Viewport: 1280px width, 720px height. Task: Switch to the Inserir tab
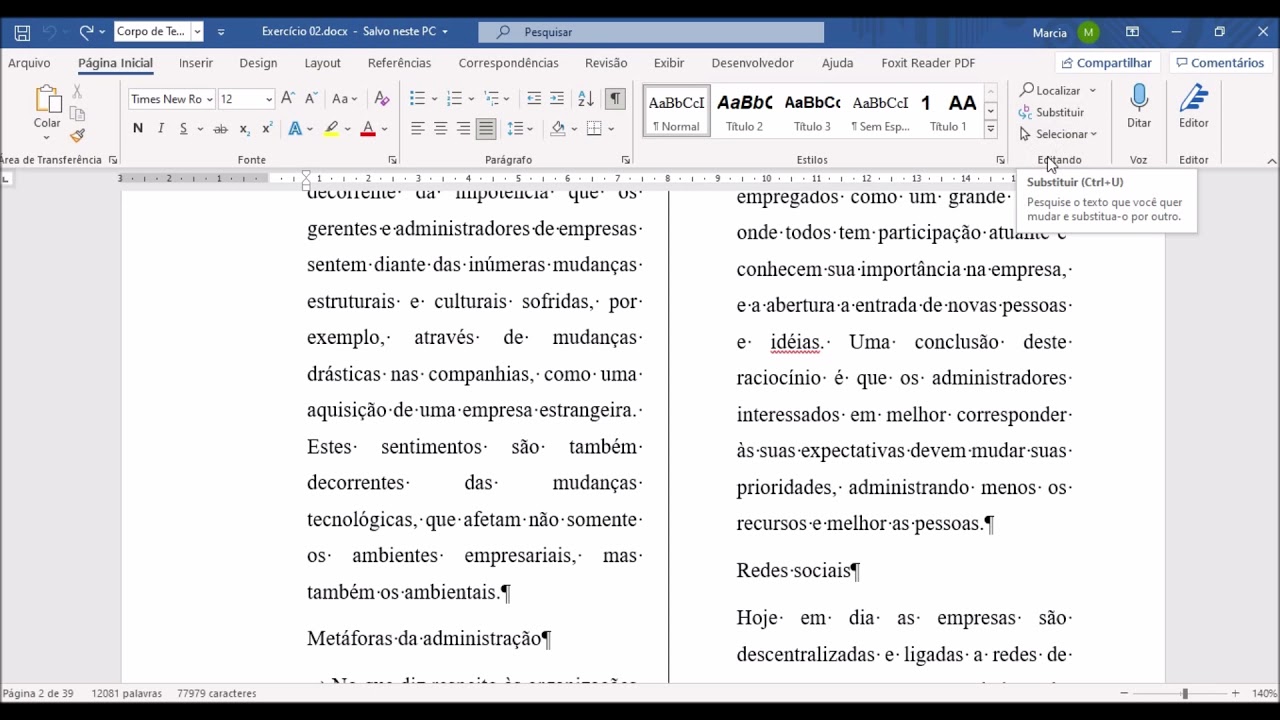click(196, 63)
